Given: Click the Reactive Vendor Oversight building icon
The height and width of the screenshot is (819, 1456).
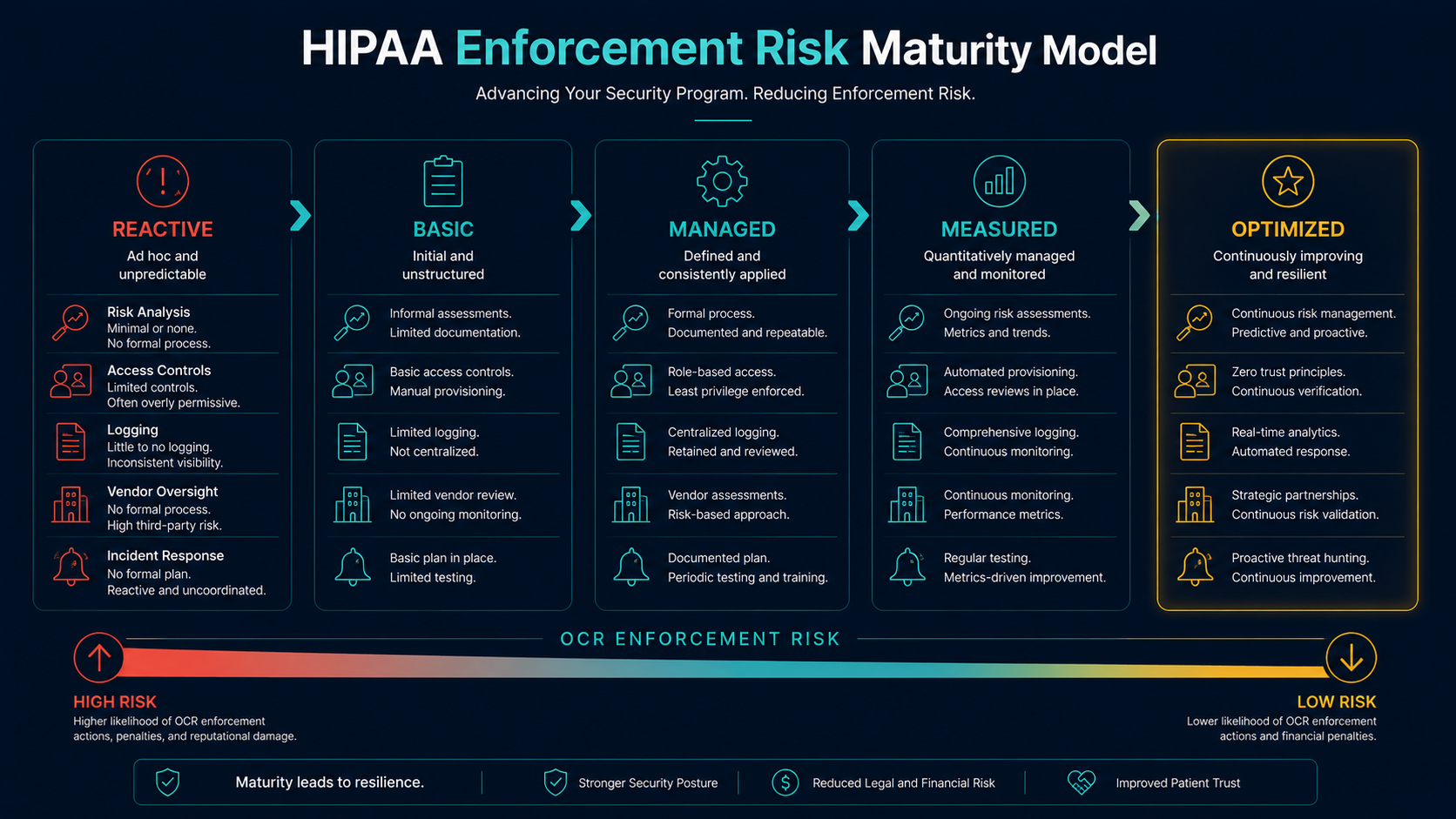Looking at the screenshot, I should [x=71, y=505].
